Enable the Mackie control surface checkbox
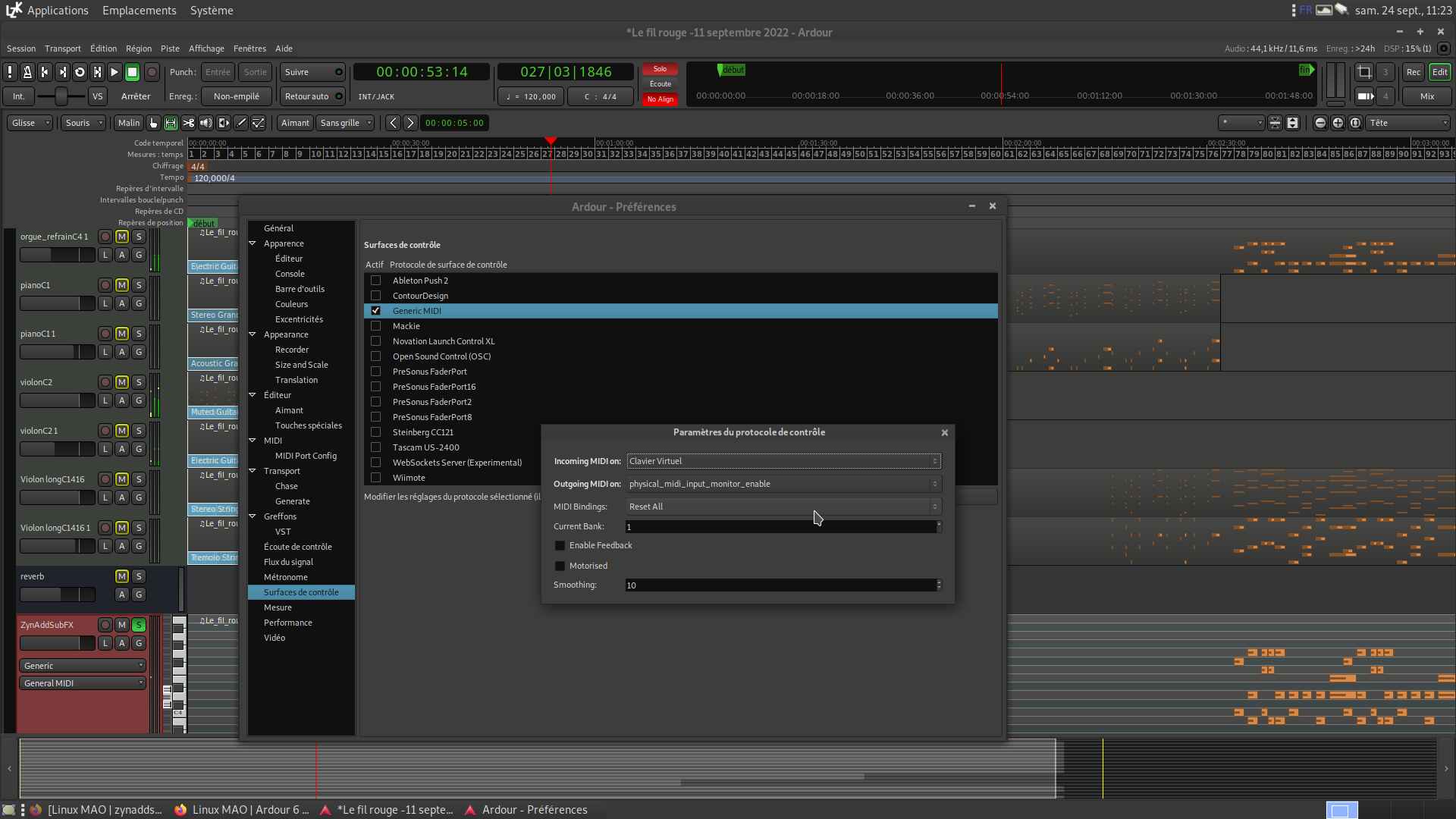The height and width of the screenshot is (819, 1456). pos(375,326)
